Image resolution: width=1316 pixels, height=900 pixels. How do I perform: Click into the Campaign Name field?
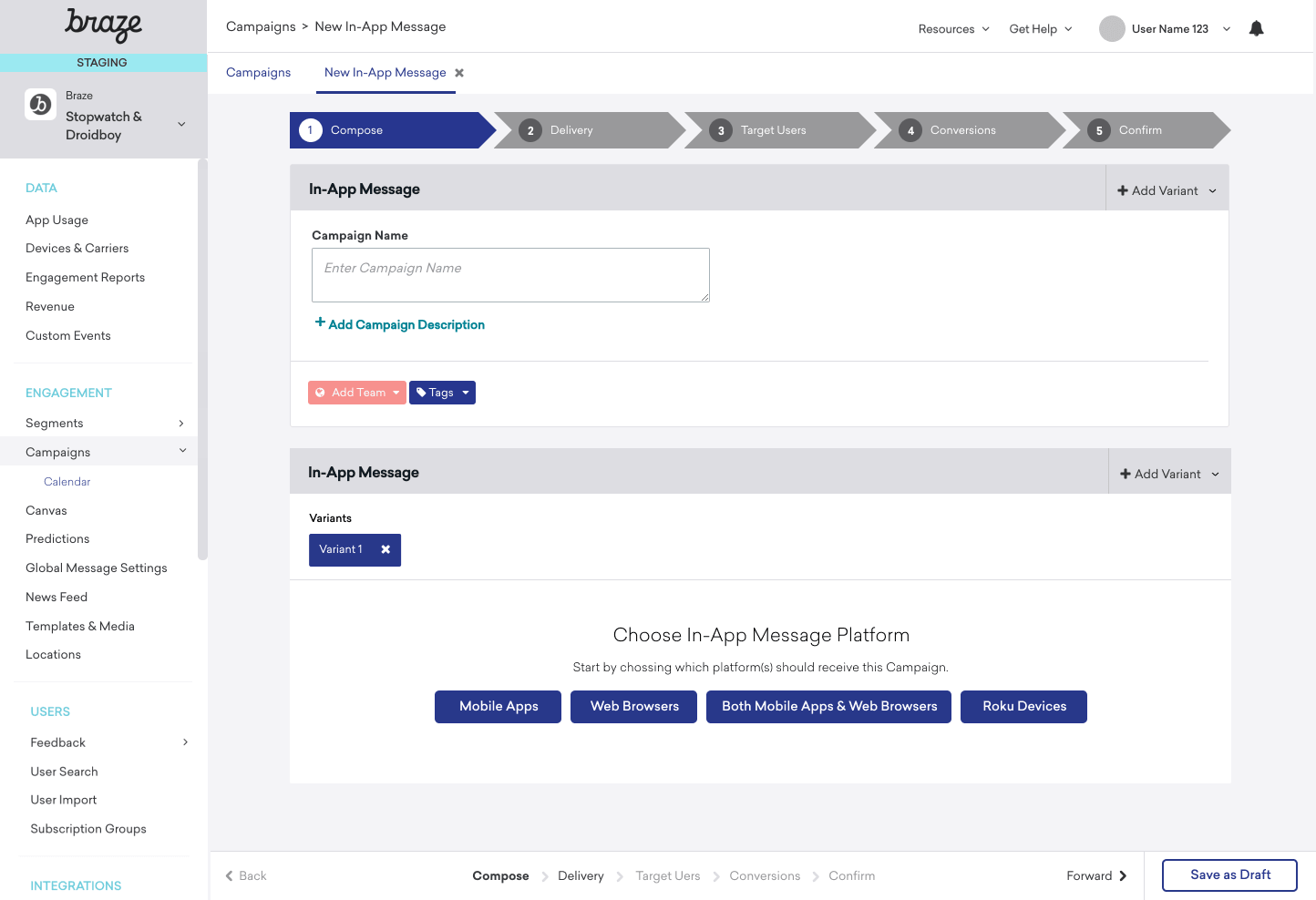point(510,275)
